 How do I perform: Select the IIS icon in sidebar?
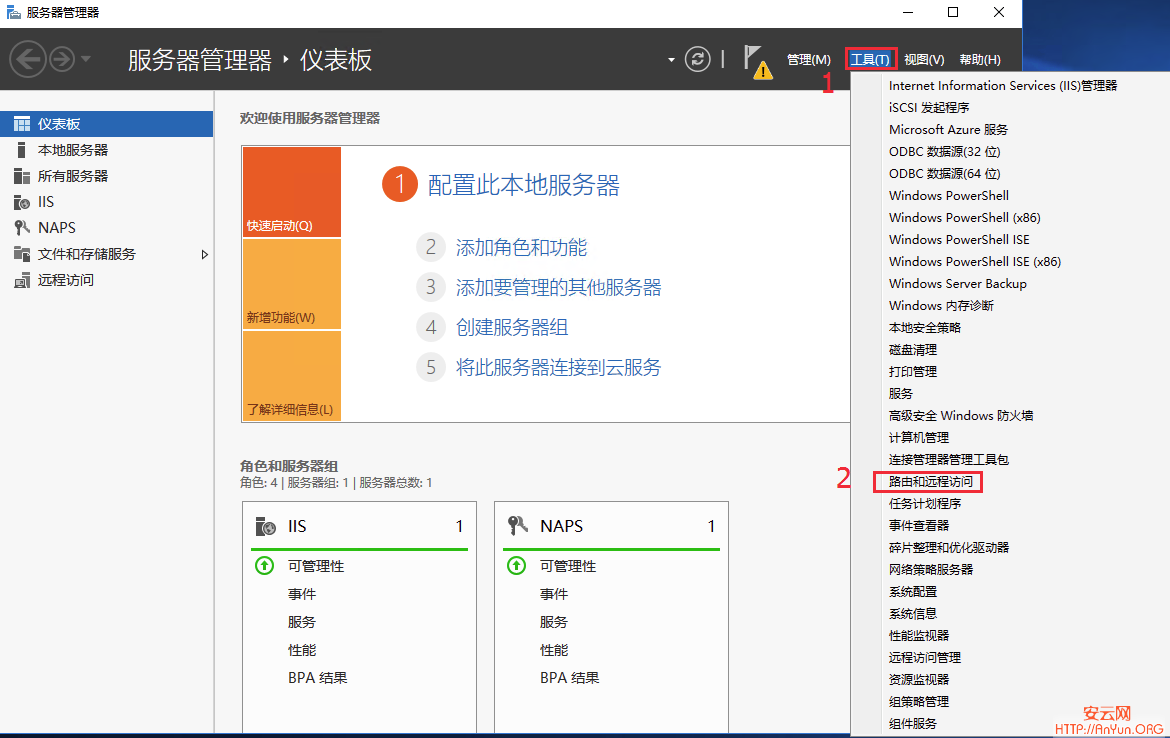tap(21, 202)
